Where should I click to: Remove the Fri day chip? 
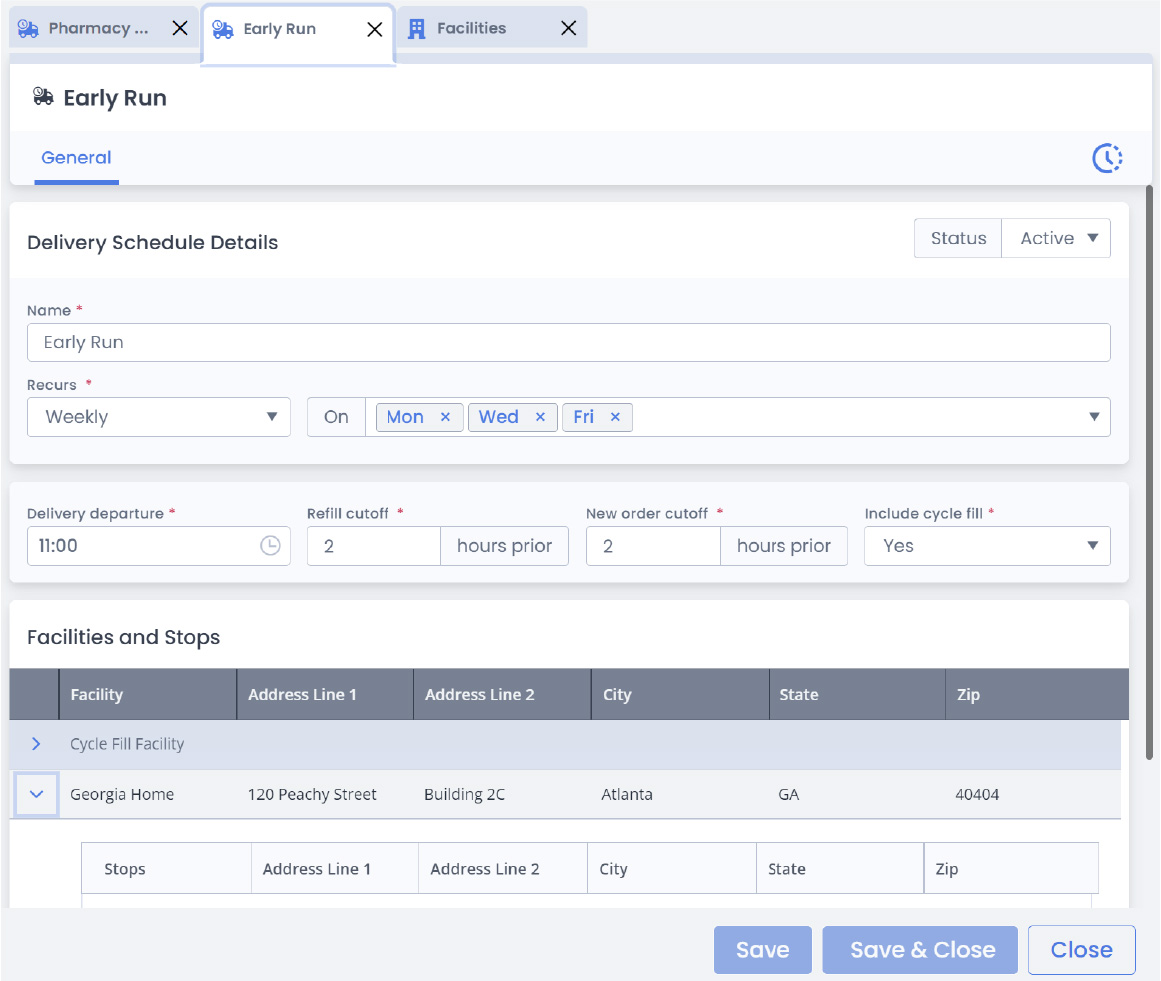[615, 417]
